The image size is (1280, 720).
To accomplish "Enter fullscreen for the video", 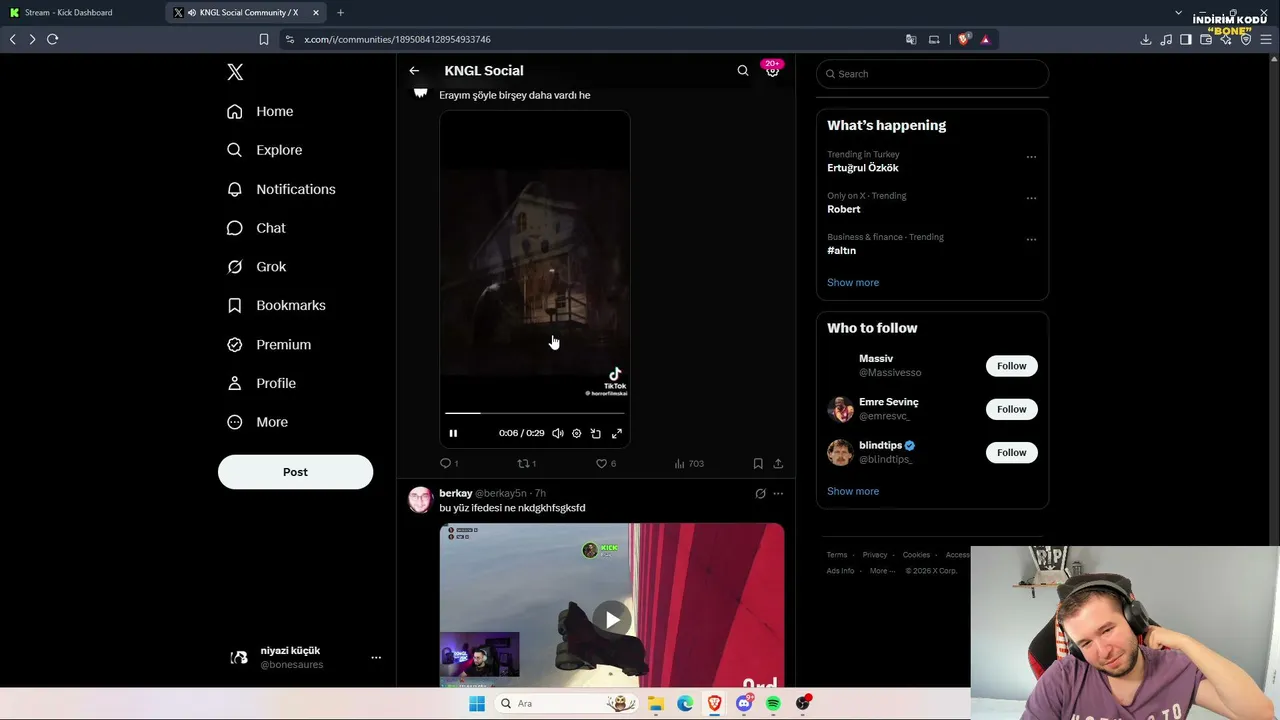I will click(617, 433).
